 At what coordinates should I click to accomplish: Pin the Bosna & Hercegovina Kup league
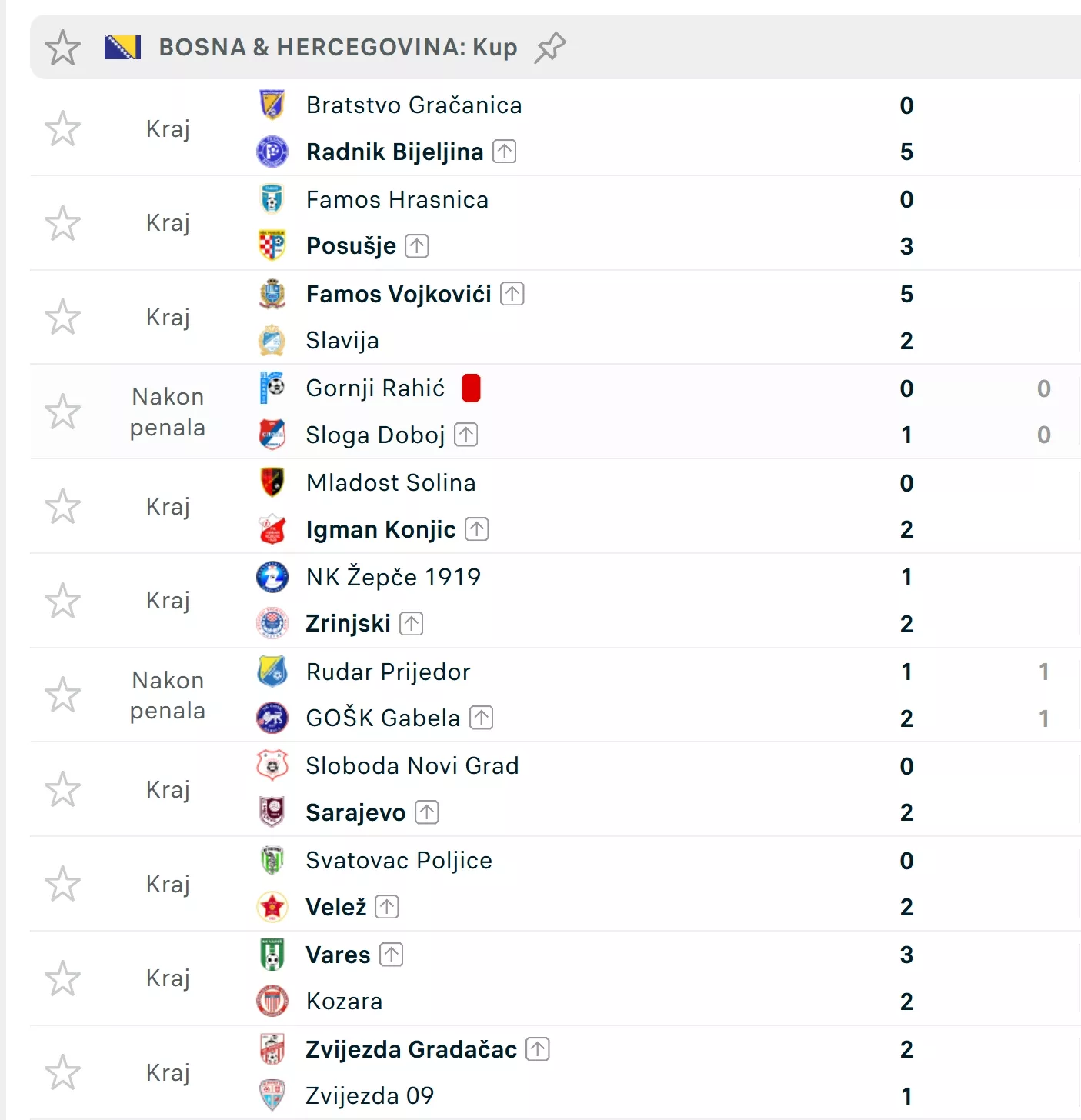tap(550, 47)
